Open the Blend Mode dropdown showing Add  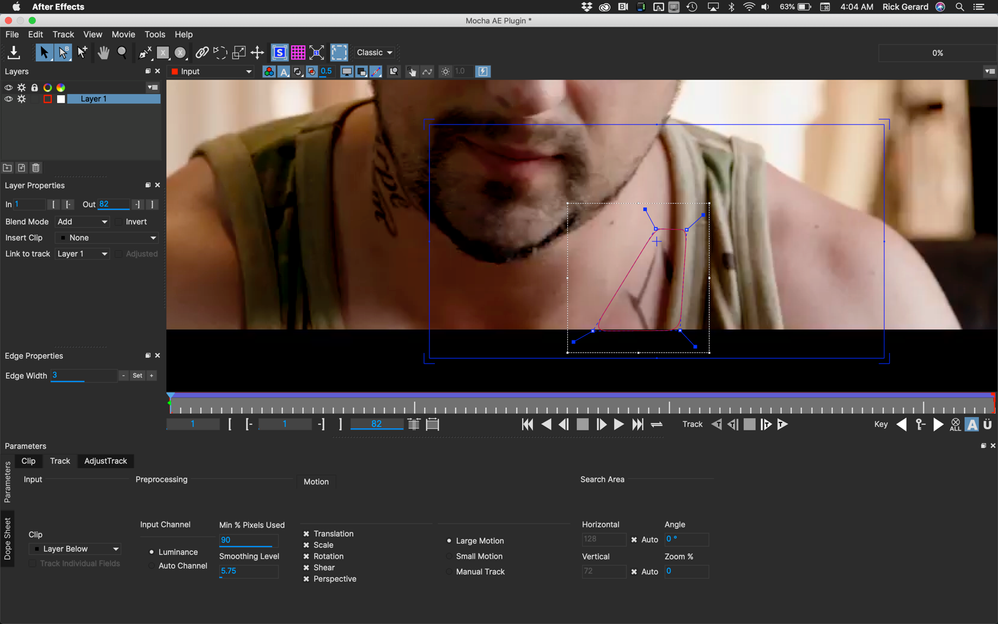tap(83, 221)
